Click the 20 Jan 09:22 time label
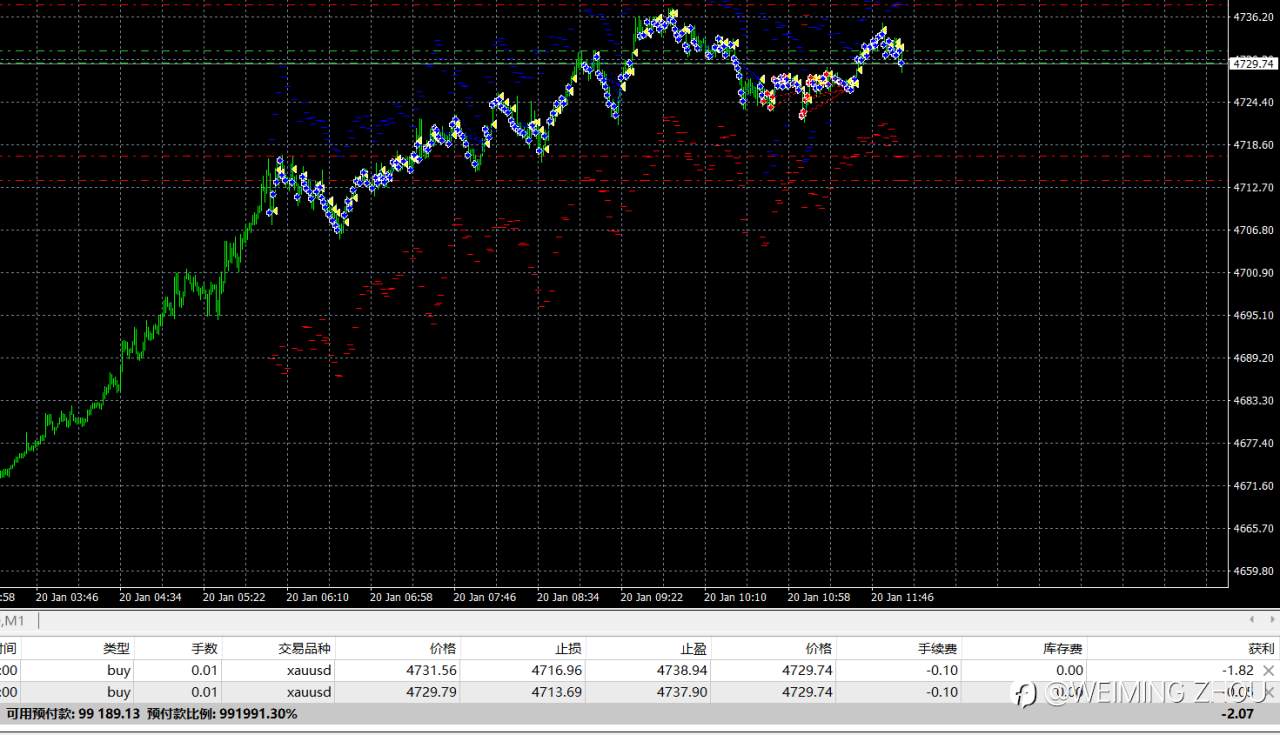 [x=652, y=597]
